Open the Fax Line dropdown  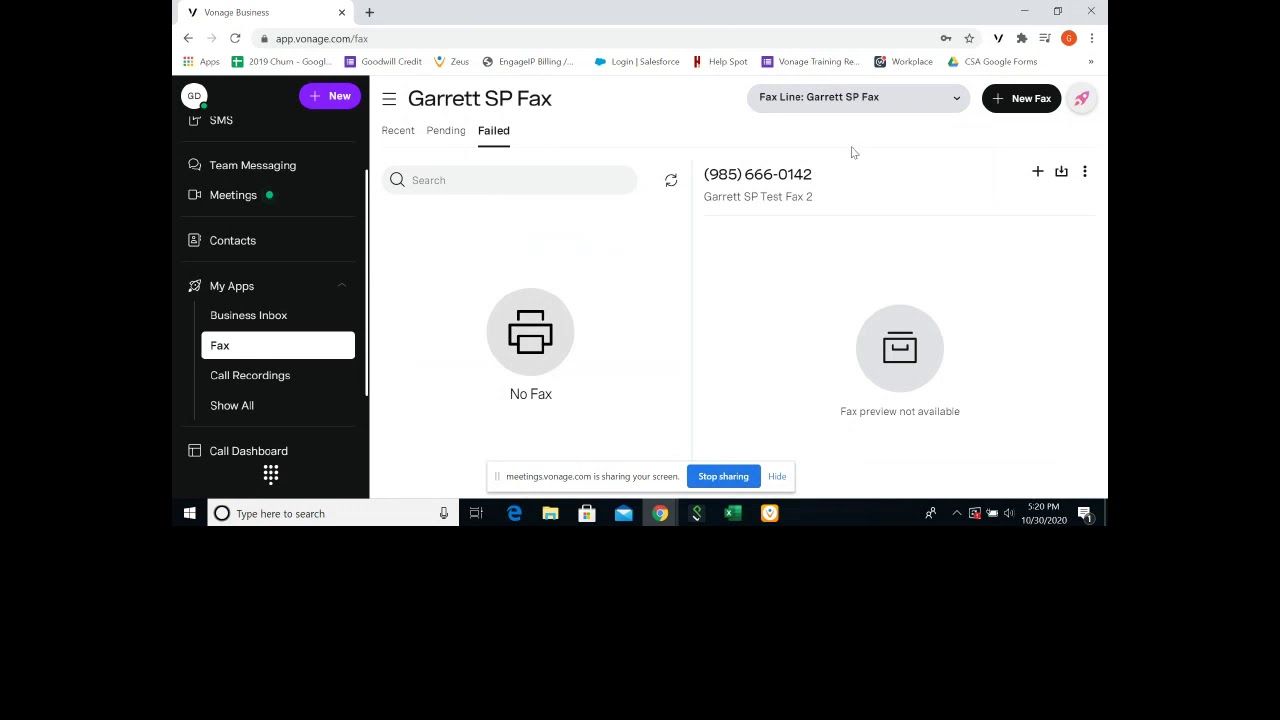point(858,97)
